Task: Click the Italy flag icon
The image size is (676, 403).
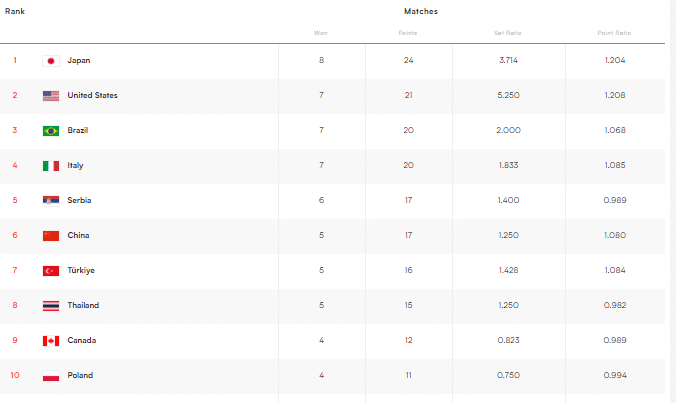Action: click(51, 166)
